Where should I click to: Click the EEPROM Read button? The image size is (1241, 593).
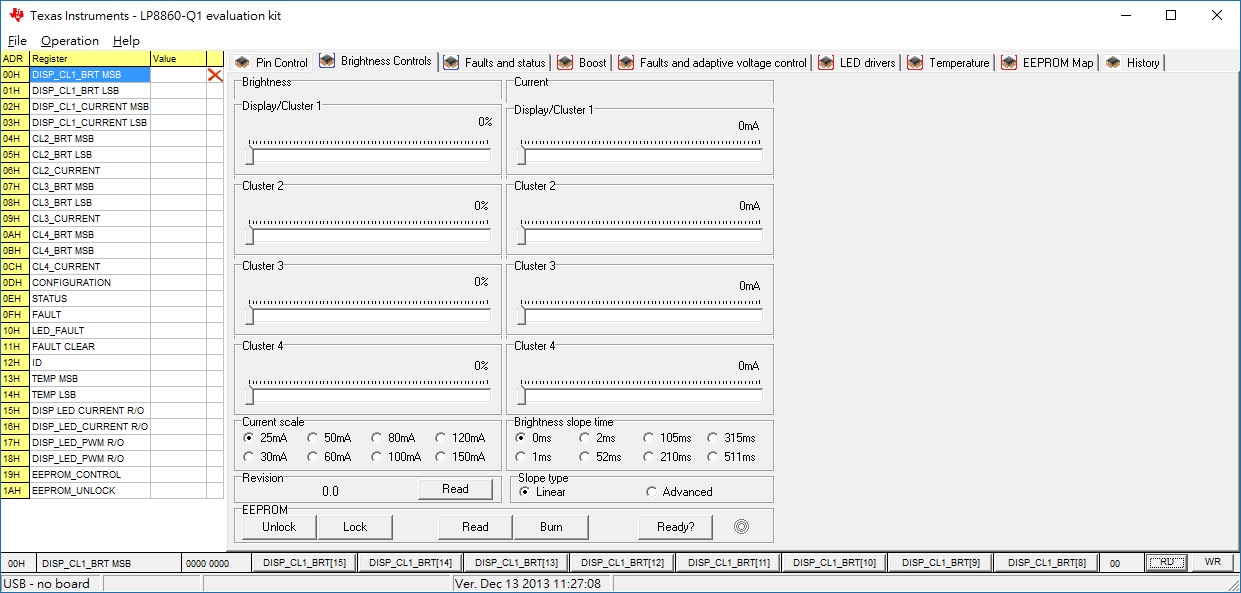[475, 527]
